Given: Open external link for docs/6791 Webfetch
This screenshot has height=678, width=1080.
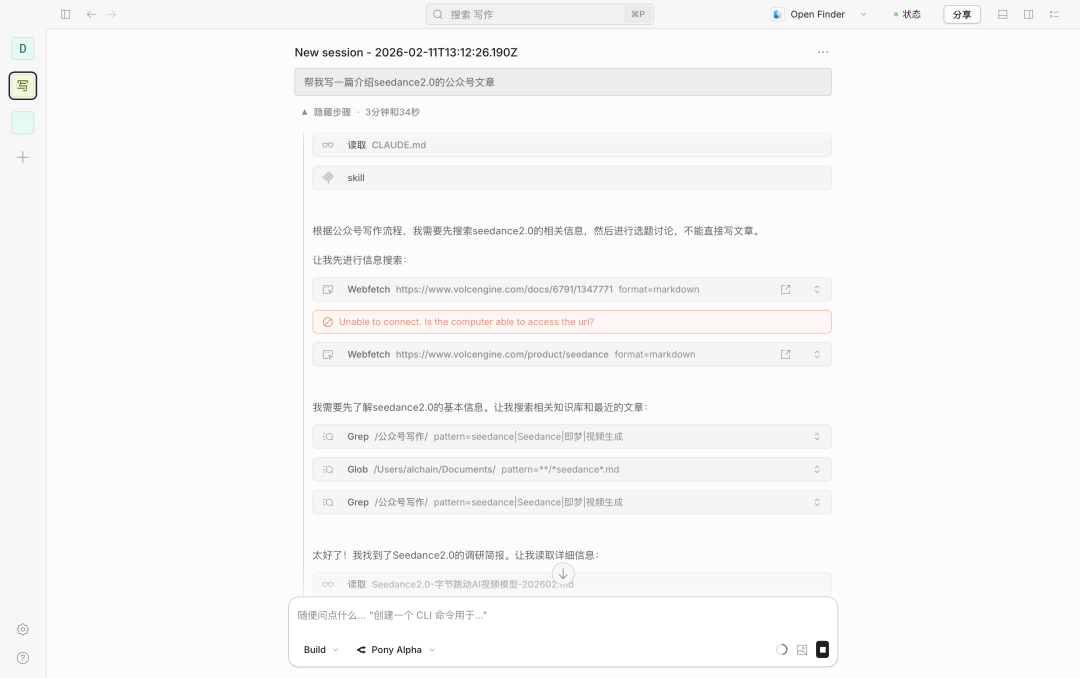Looking at the screenshot, I should click(785, 289).
